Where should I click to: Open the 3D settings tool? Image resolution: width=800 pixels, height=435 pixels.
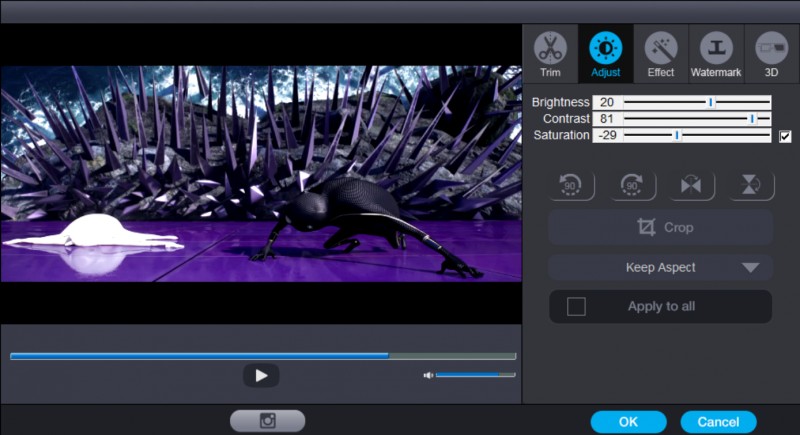(x=771, y=54)
